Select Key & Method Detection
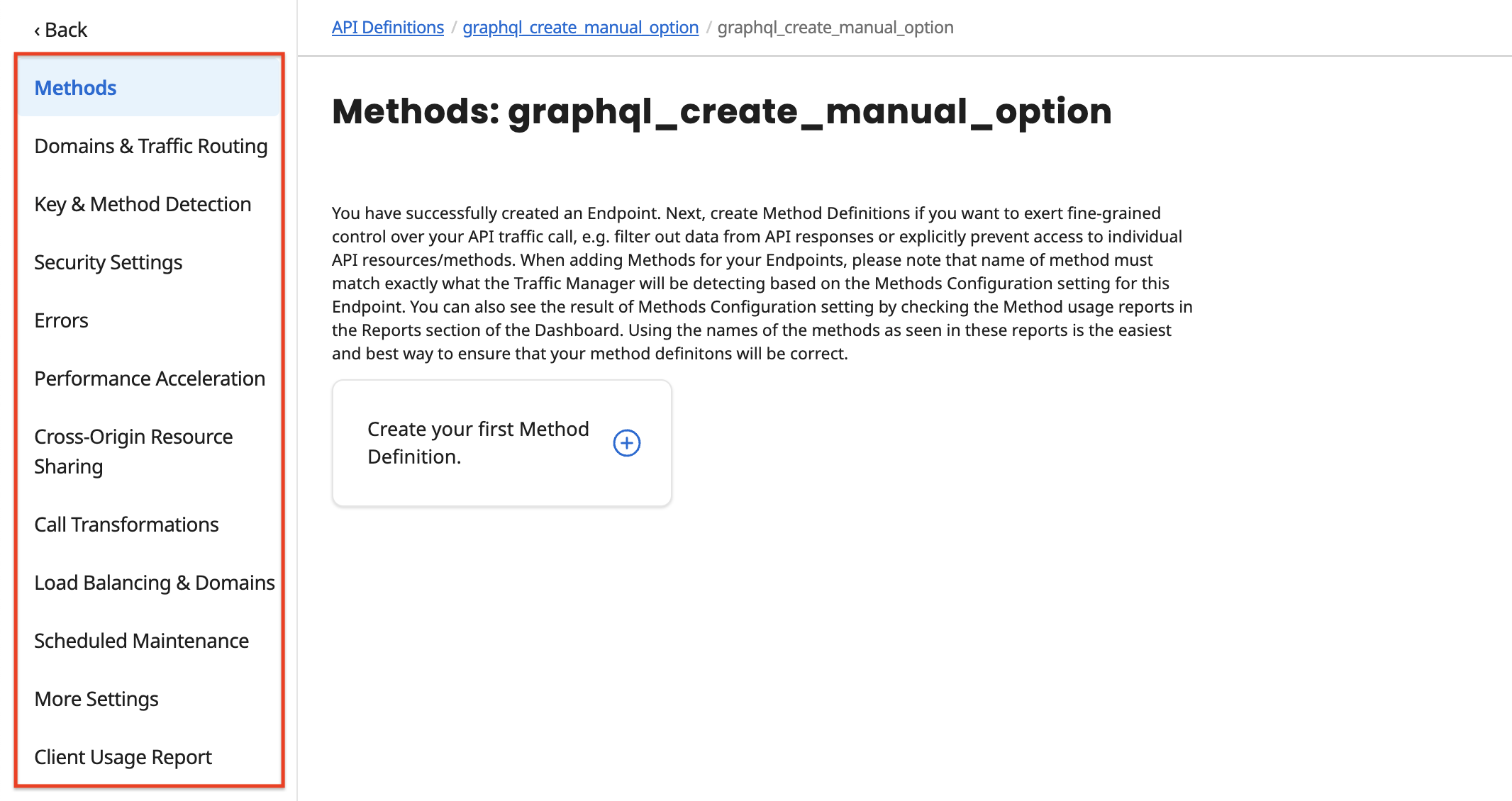 pos(143,204)
